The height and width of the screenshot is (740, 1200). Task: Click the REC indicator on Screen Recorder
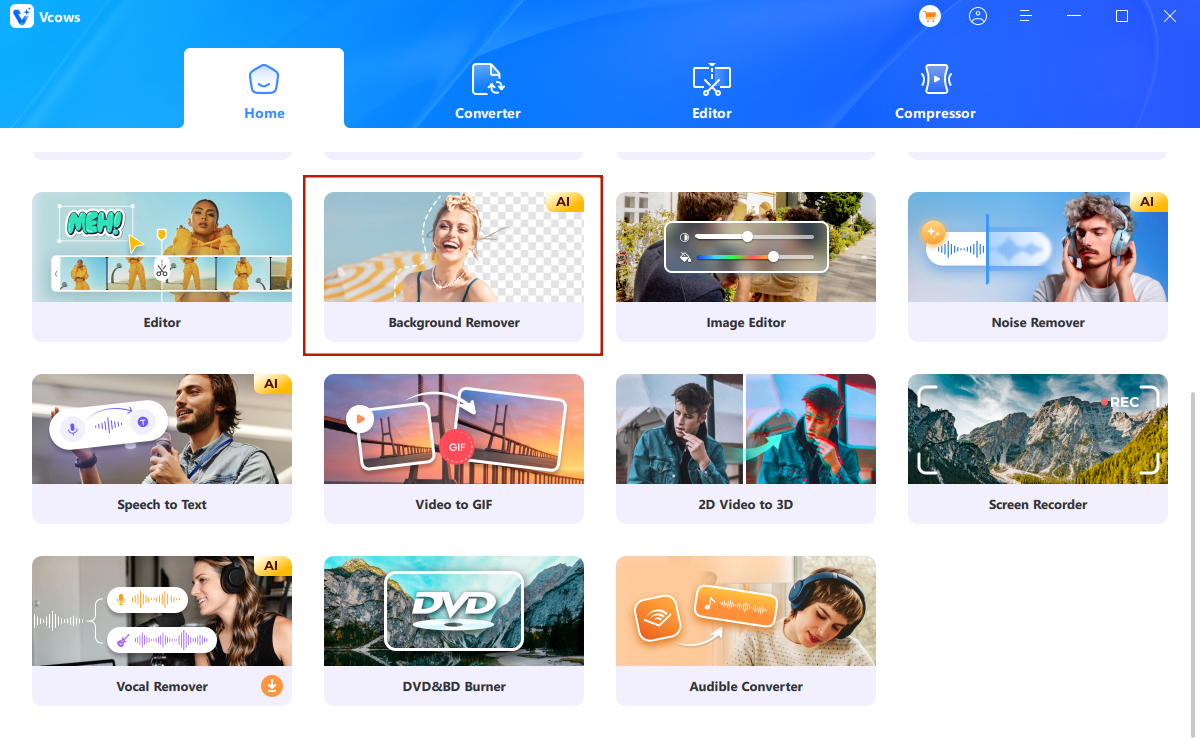(x=1120, y=402)
